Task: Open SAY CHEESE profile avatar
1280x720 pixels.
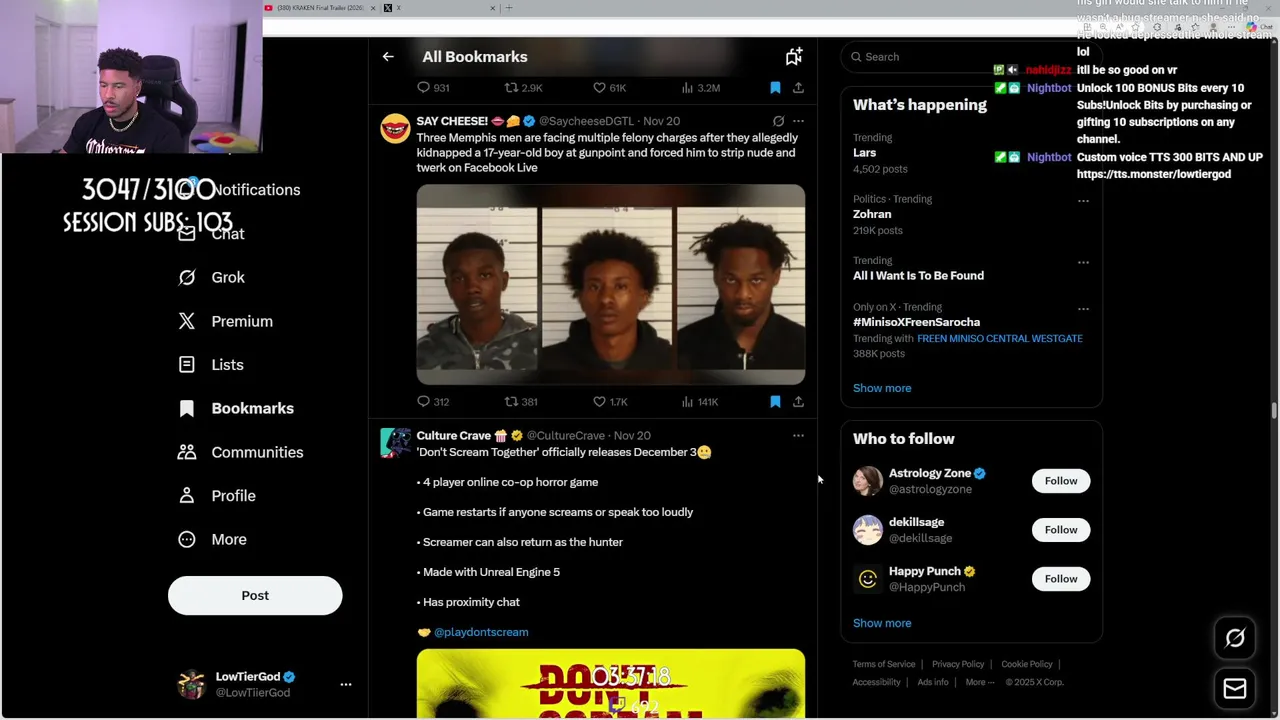Action: pyautogui.click(x=395, y=129)
